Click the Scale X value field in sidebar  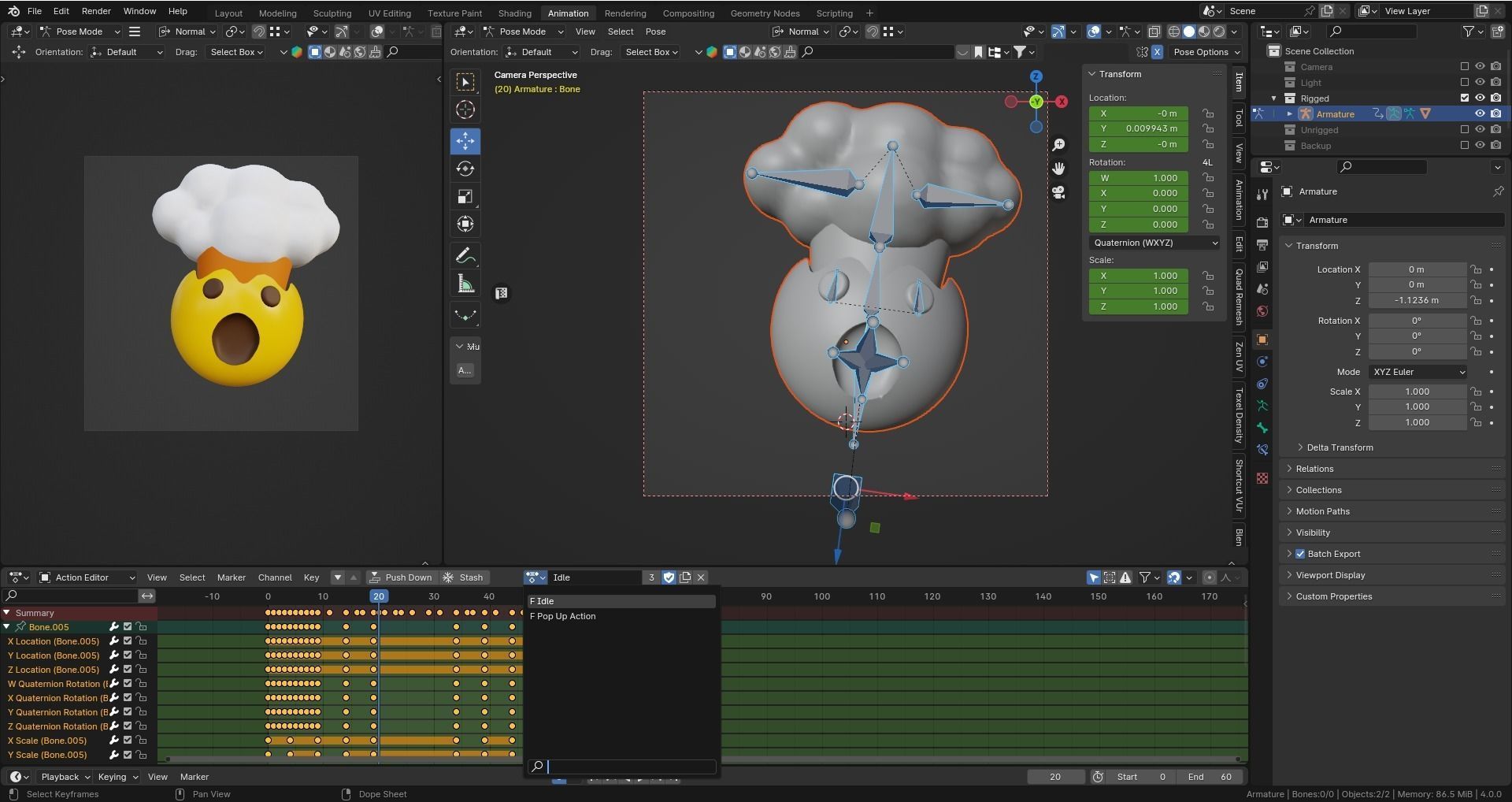[x=1139, y=276]
